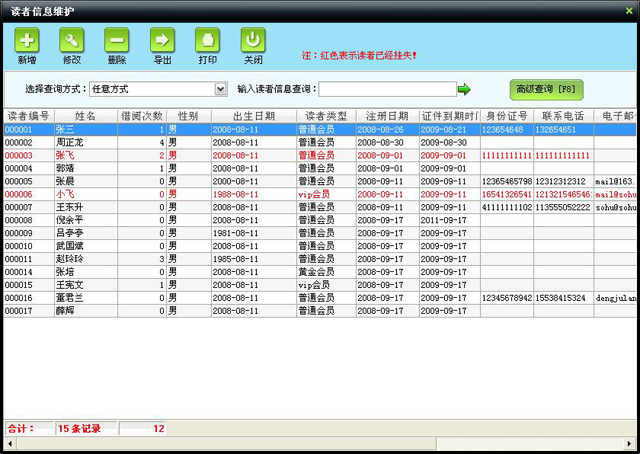Screen dimensions: 640x454
Task: Click the green search arrow icon
Action: tap(464, 90)
